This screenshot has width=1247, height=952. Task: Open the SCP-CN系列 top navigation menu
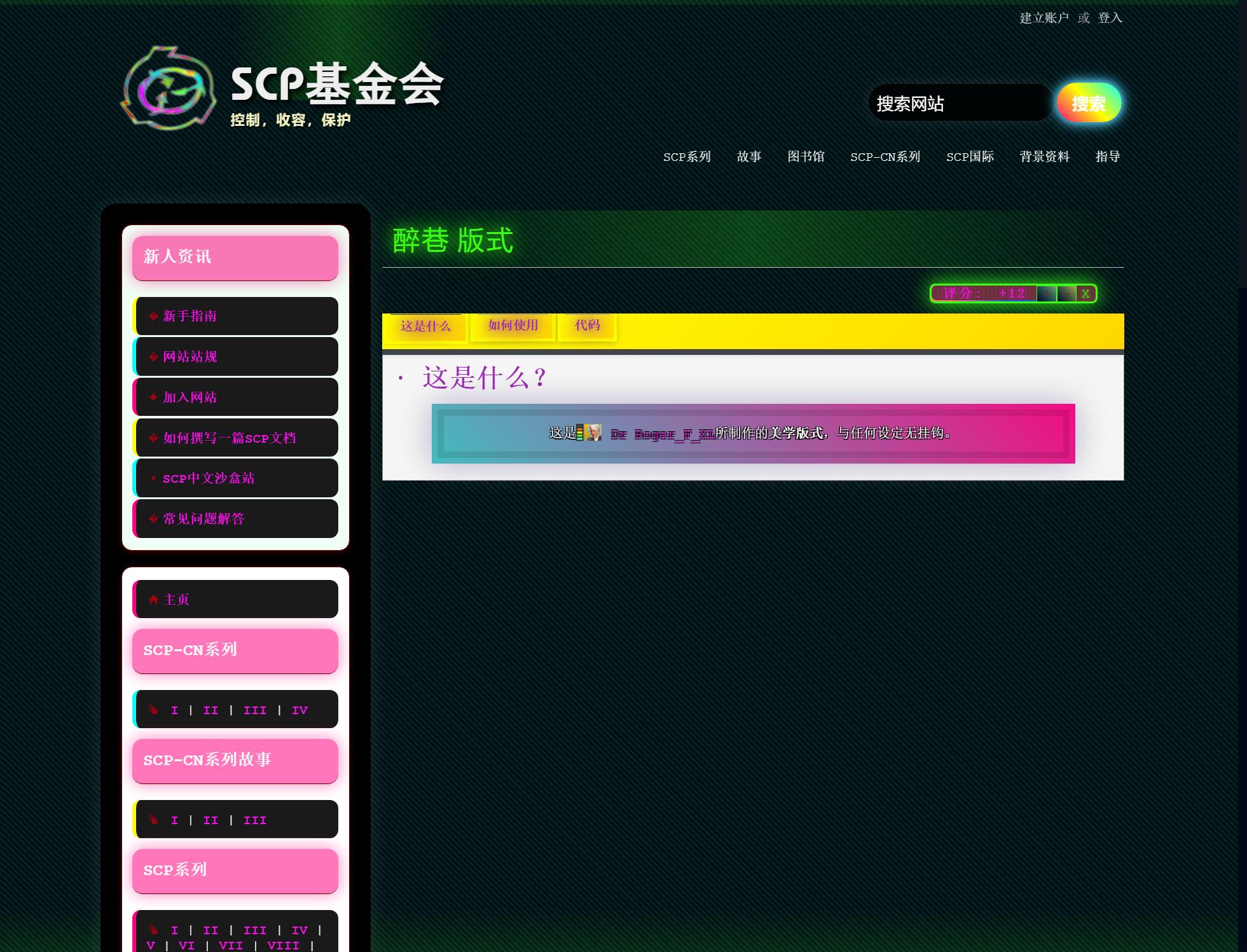[885, 156]
